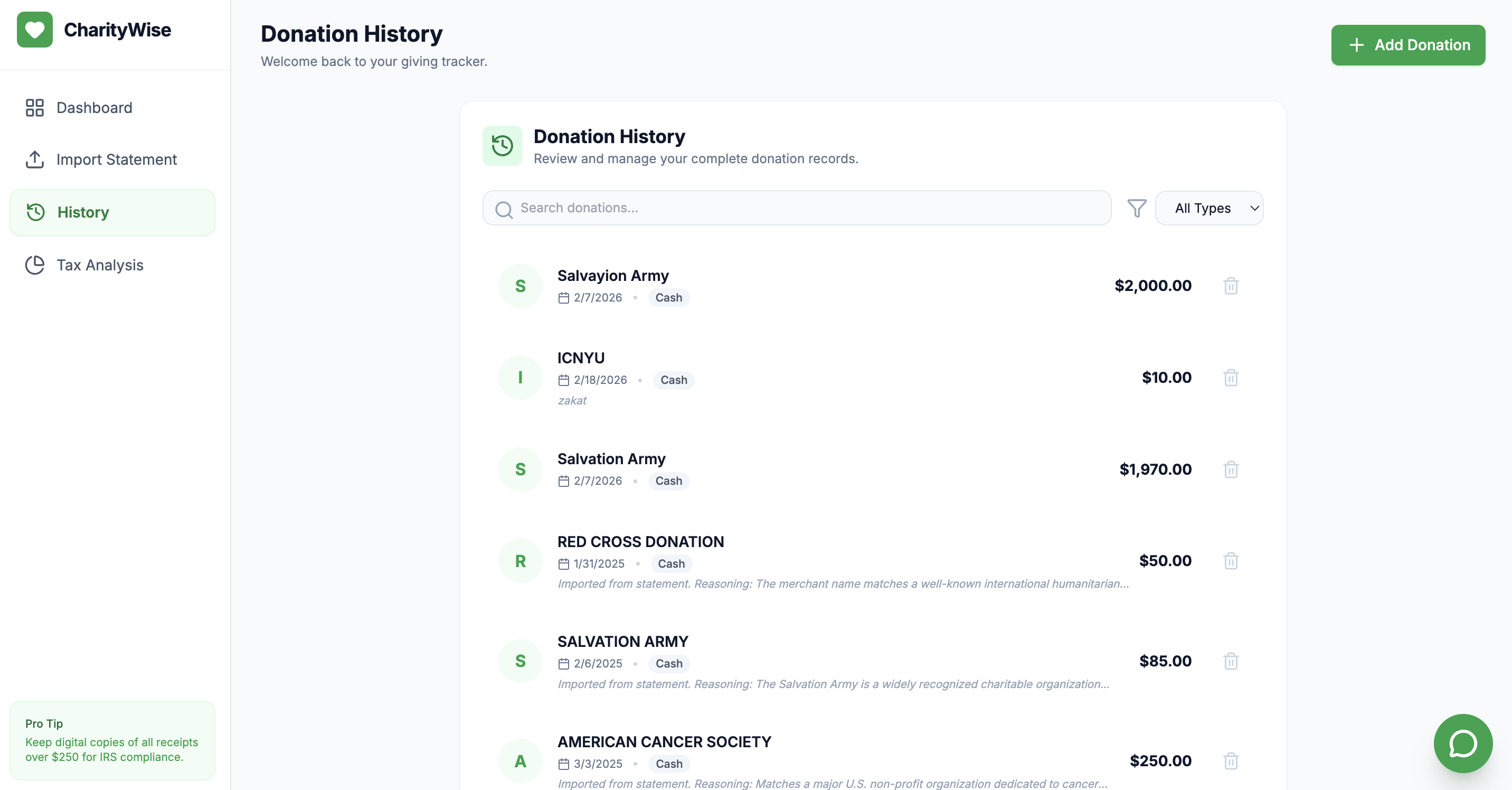Remove the Salvation Army $1,970.00 entry
1512x790 pixels.
coord(1230,469)
